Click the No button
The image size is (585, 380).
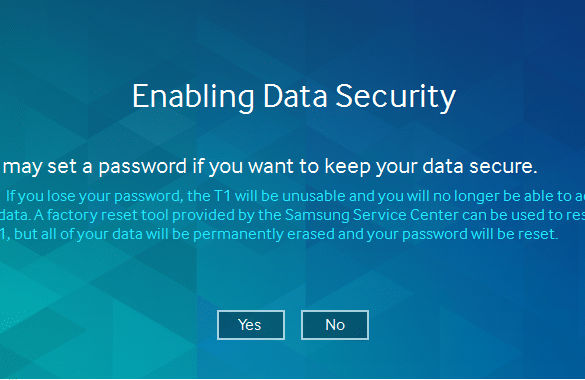(x=335, y=325)
